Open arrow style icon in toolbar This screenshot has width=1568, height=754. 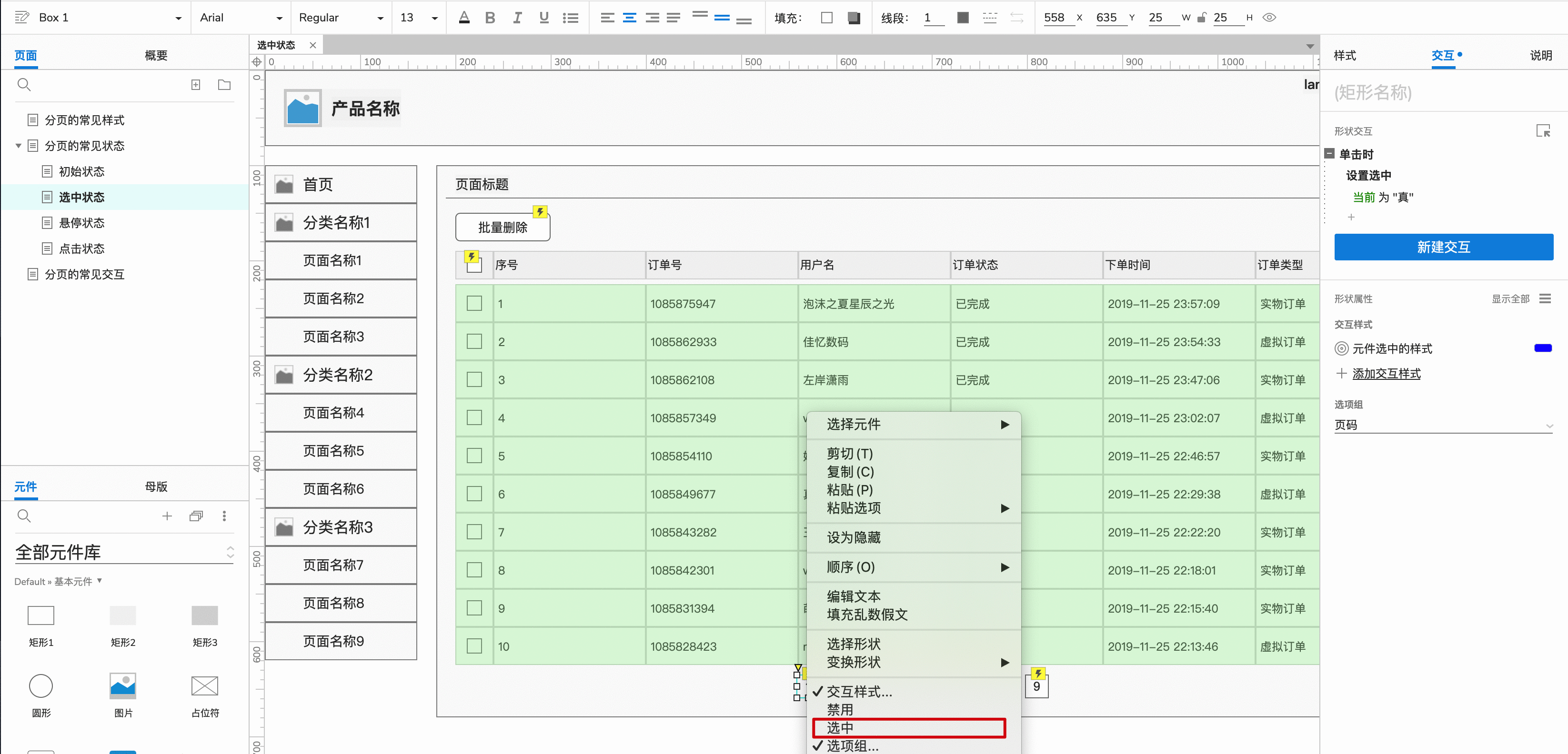coord(1016,18)
